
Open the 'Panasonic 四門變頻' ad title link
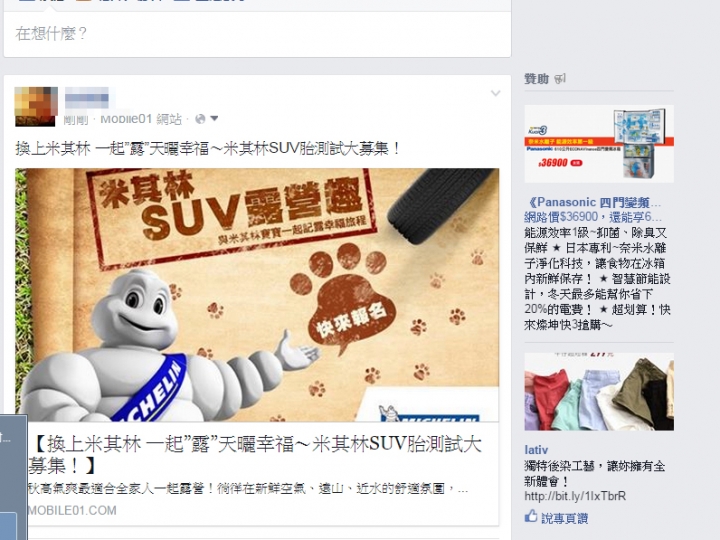tap(593, 202)
